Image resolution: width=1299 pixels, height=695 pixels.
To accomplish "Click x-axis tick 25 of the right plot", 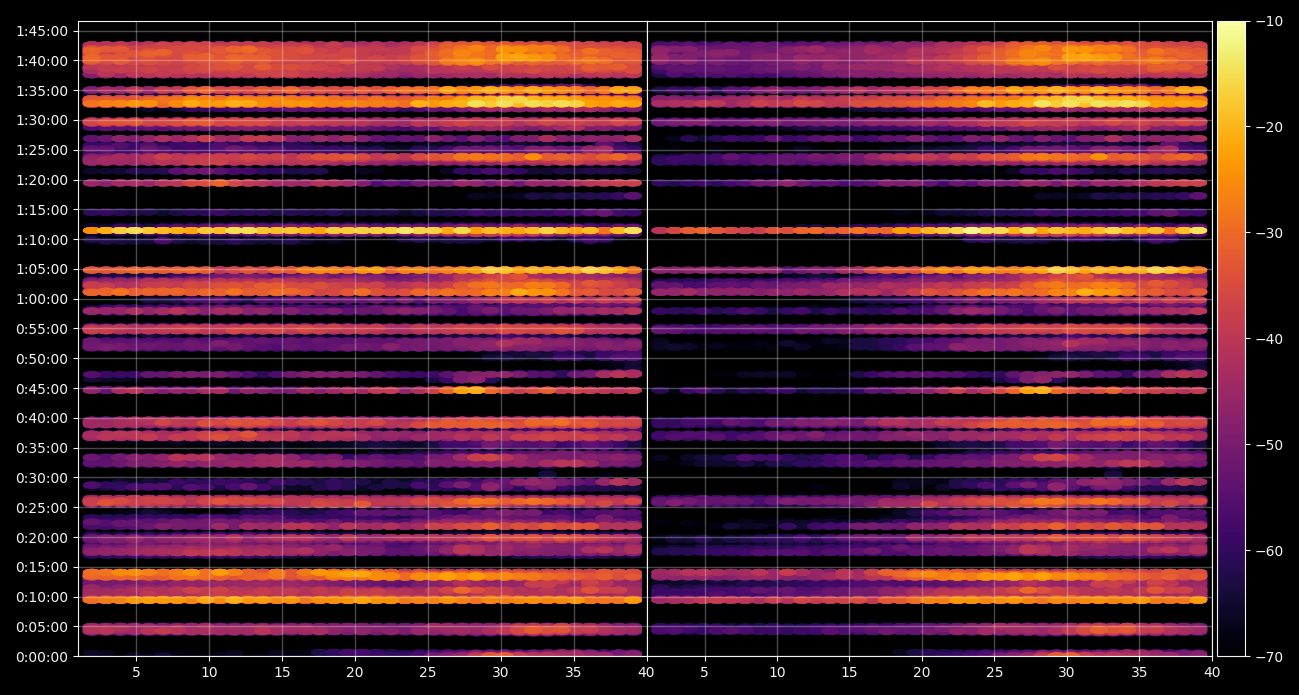I will tap(994, 672).
